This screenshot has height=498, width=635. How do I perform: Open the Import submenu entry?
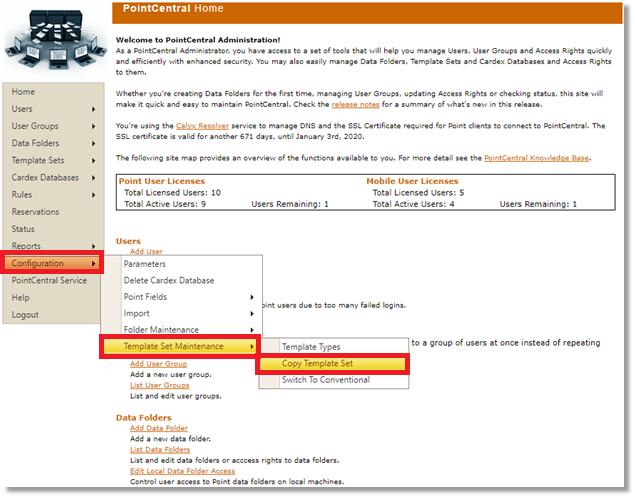coord(136,313)
